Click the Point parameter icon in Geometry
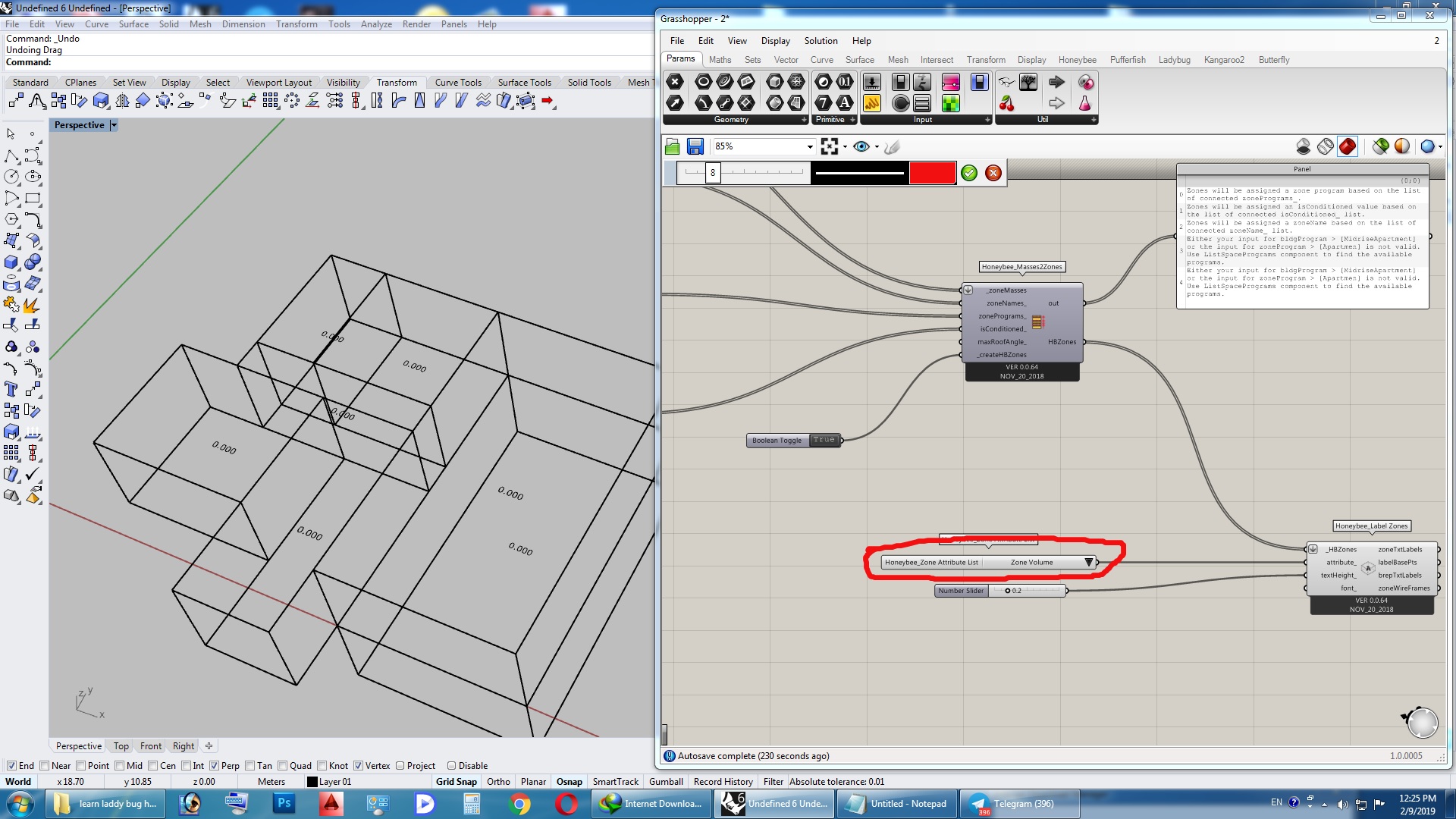This screenshot has height=819, width=1456. (675, 81)
